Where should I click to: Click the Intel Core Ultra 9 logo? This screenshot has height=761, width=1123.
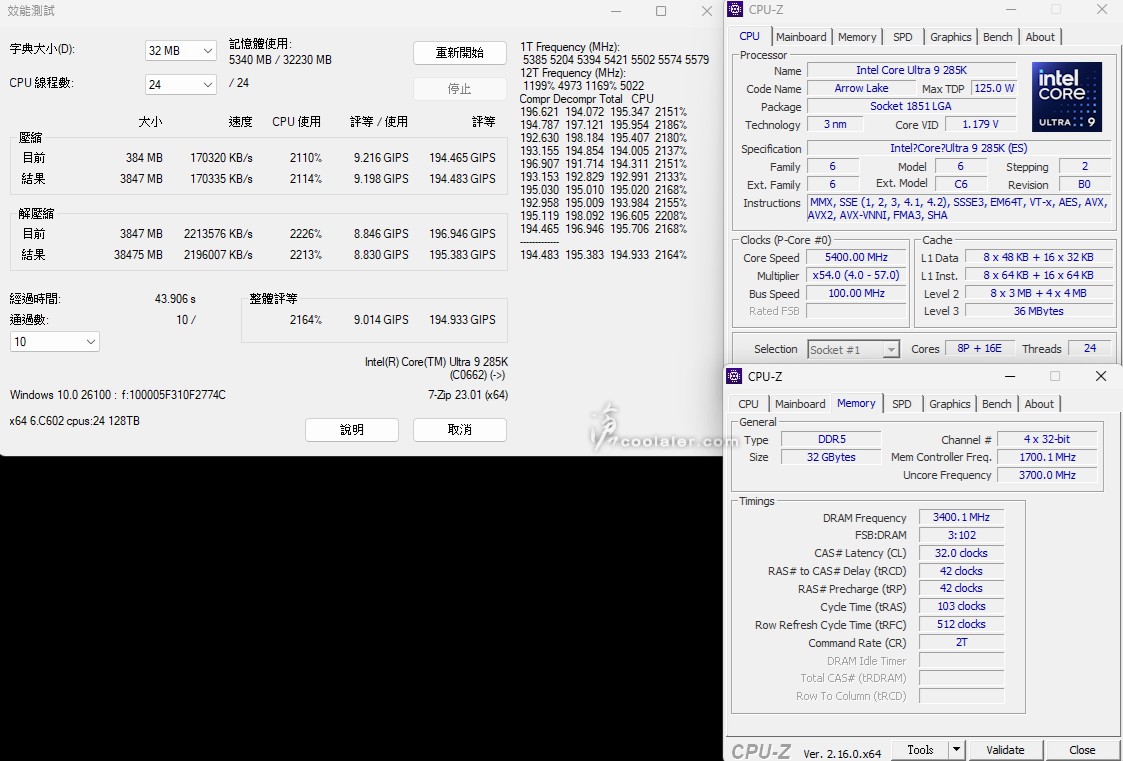1066,97
